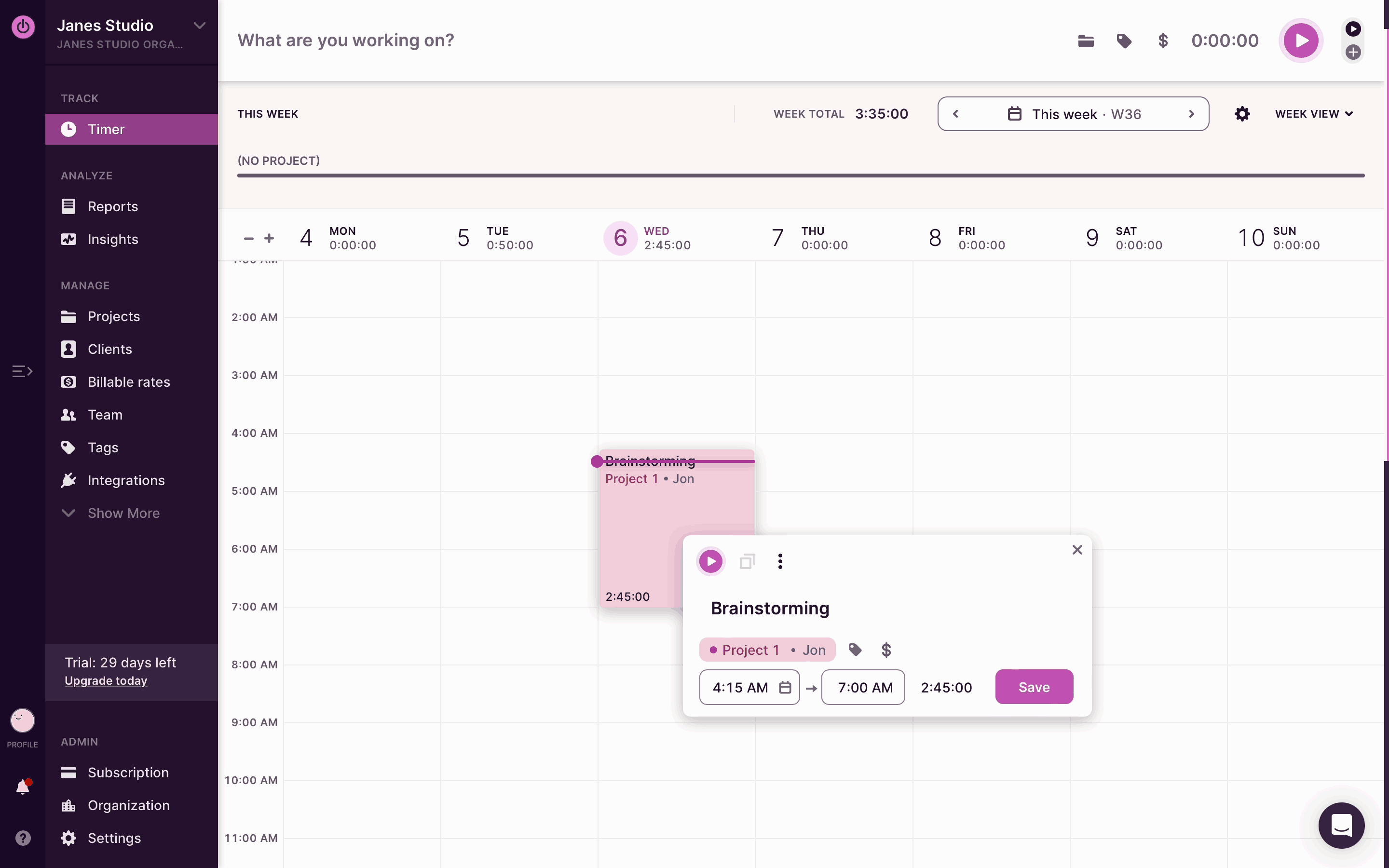Open the calendar settings gear icon

(1242, 114)
